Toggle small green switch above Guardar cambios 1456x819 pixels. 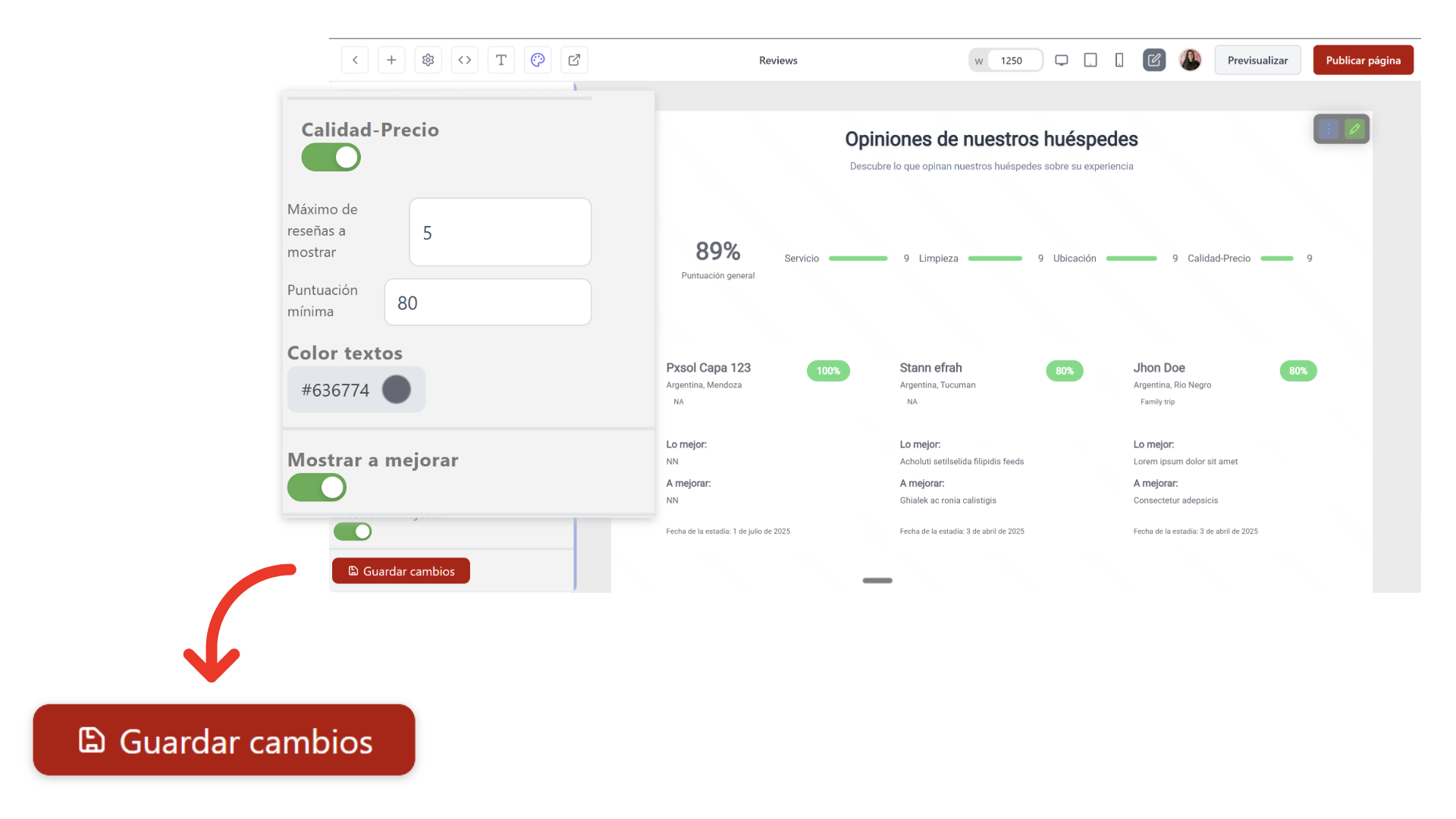click(353, 532)
